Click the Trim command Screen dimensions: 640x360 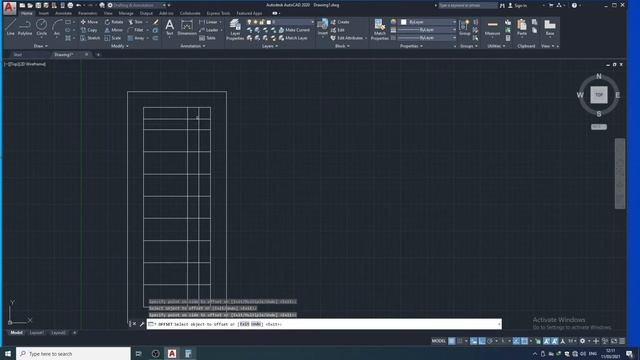[136, 22]
